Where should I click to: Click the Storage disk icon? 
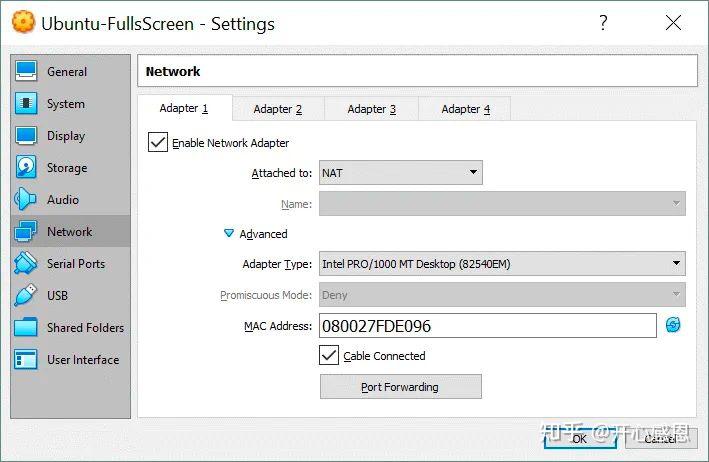coord(26,168)
